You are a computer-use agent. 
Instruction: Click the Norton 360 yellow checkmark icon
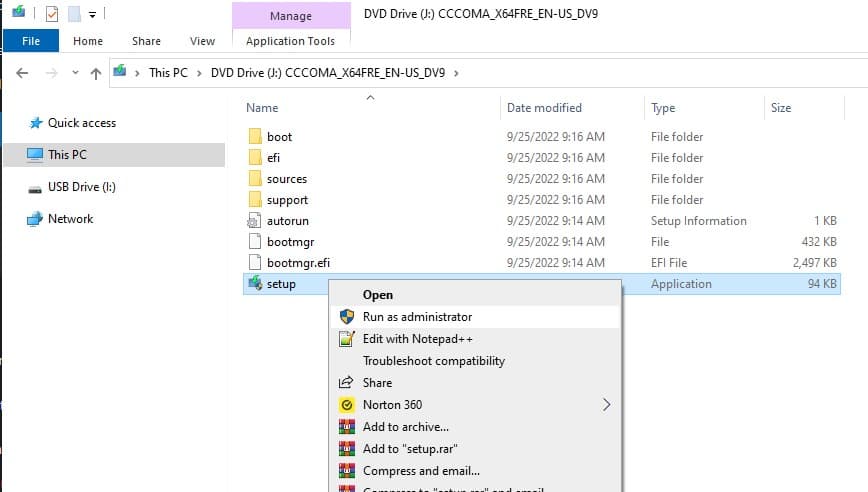(347, 405)
